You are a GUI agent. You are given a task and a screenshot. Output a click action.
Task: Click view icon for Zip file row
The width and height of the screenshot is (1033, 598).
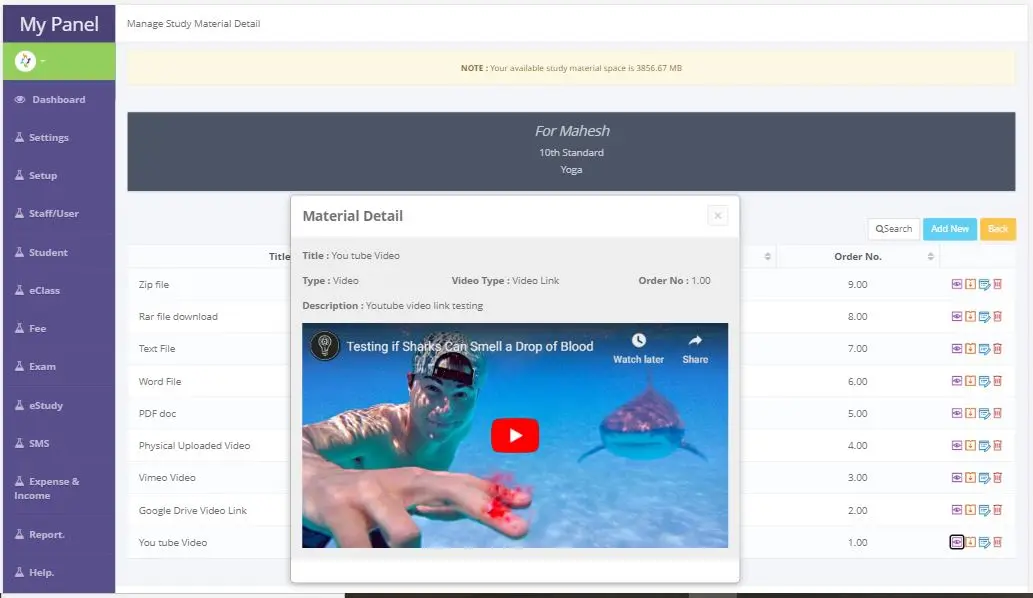pyautogui.click(x=956, y=285)
